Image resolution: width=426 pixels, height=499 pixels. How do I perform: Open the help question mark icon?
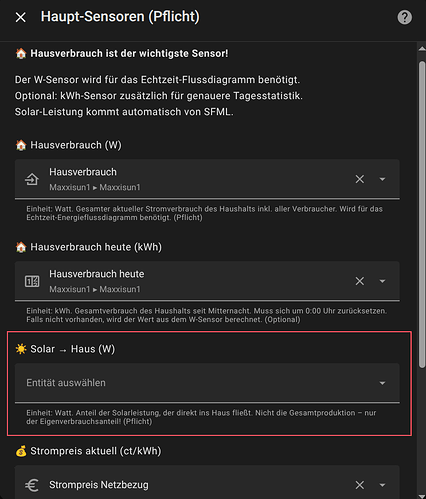(x=405, y=17)
